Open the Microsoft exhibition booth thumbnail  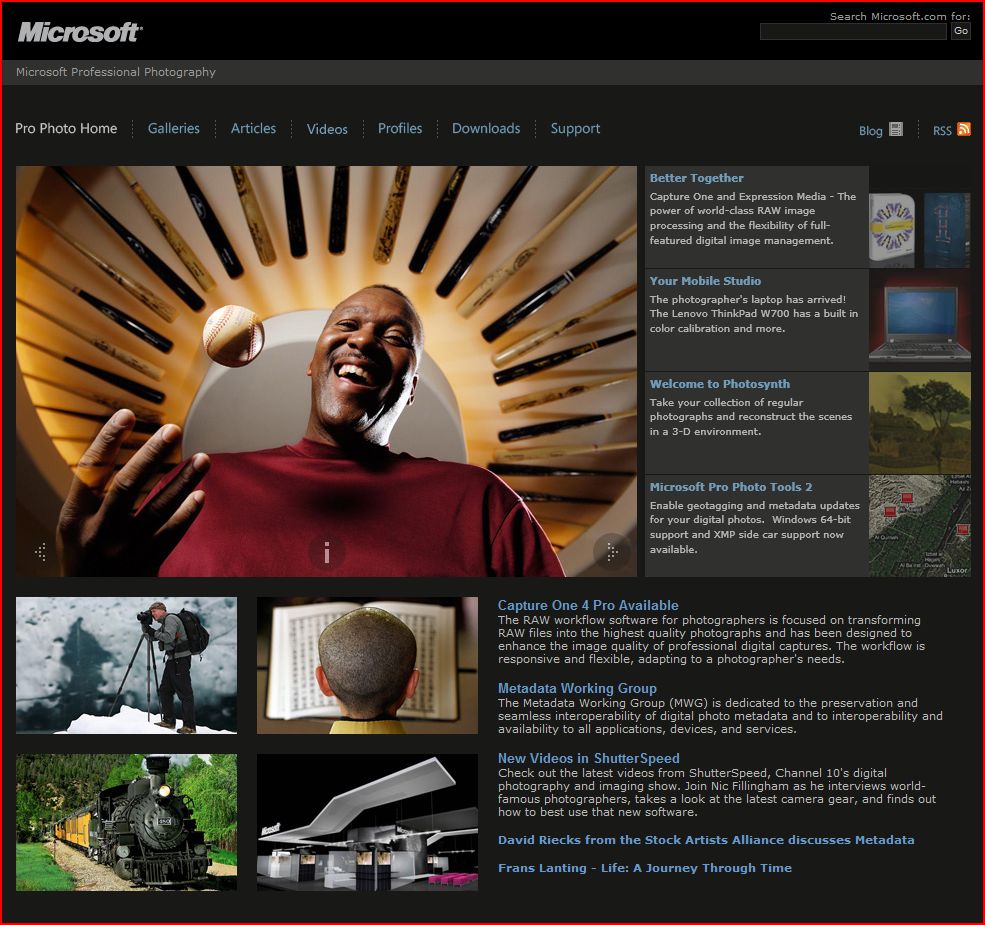pos(367,823)
